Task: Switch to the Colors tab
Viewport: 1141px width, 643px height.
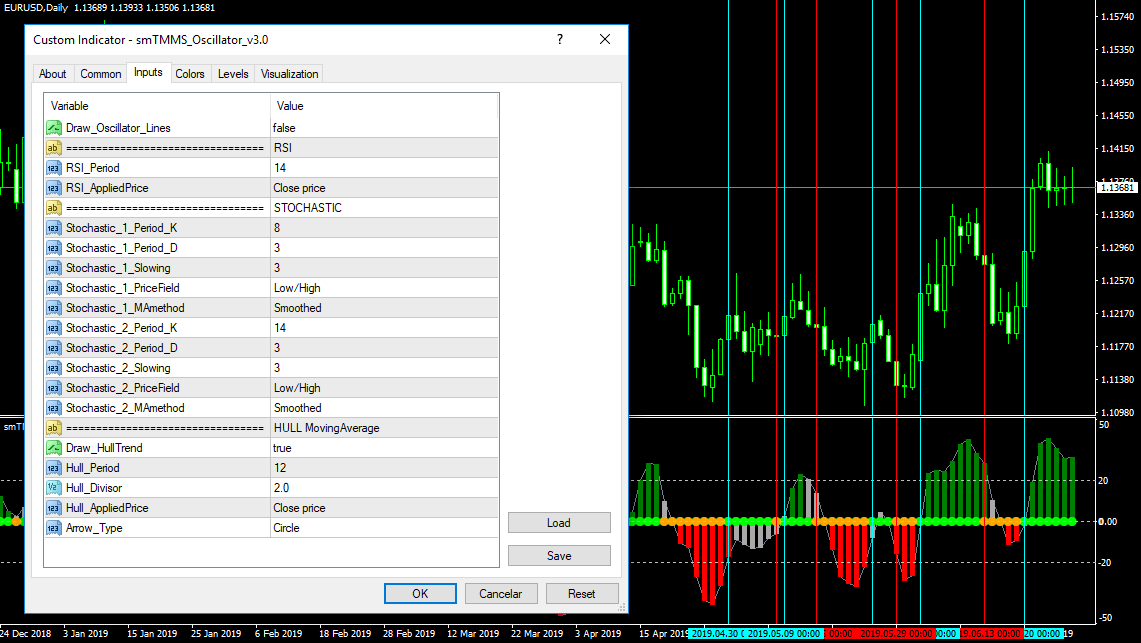Action: point(190,74)
